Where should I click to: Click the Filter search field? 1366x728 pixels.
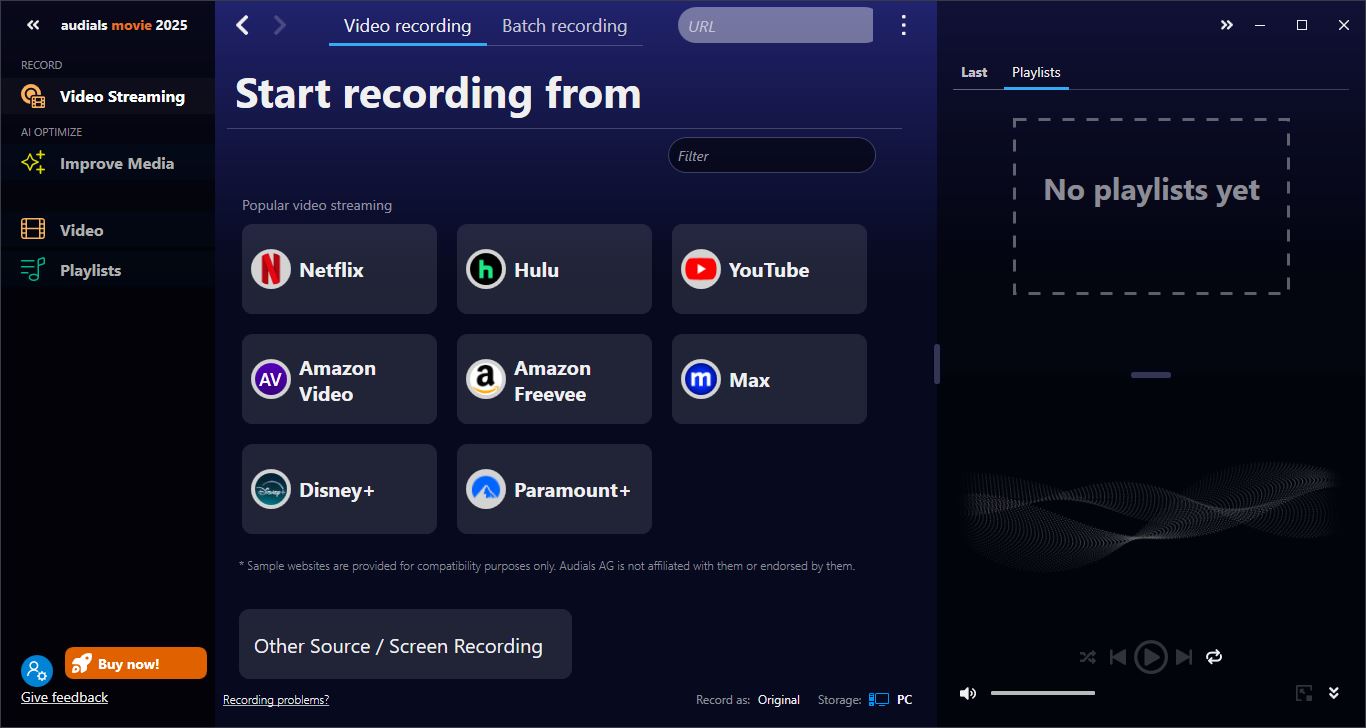tap(771, 155)
